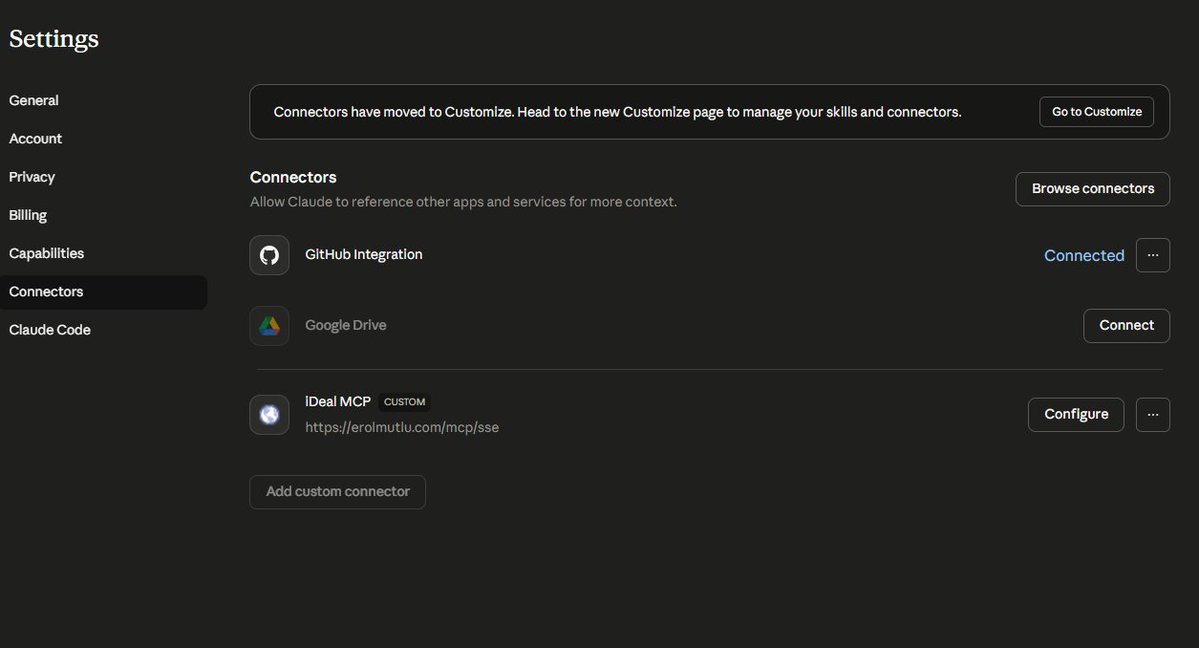Go to Privacy settings
Viewport: 1199px width, 648px height.
coord(32,177)
